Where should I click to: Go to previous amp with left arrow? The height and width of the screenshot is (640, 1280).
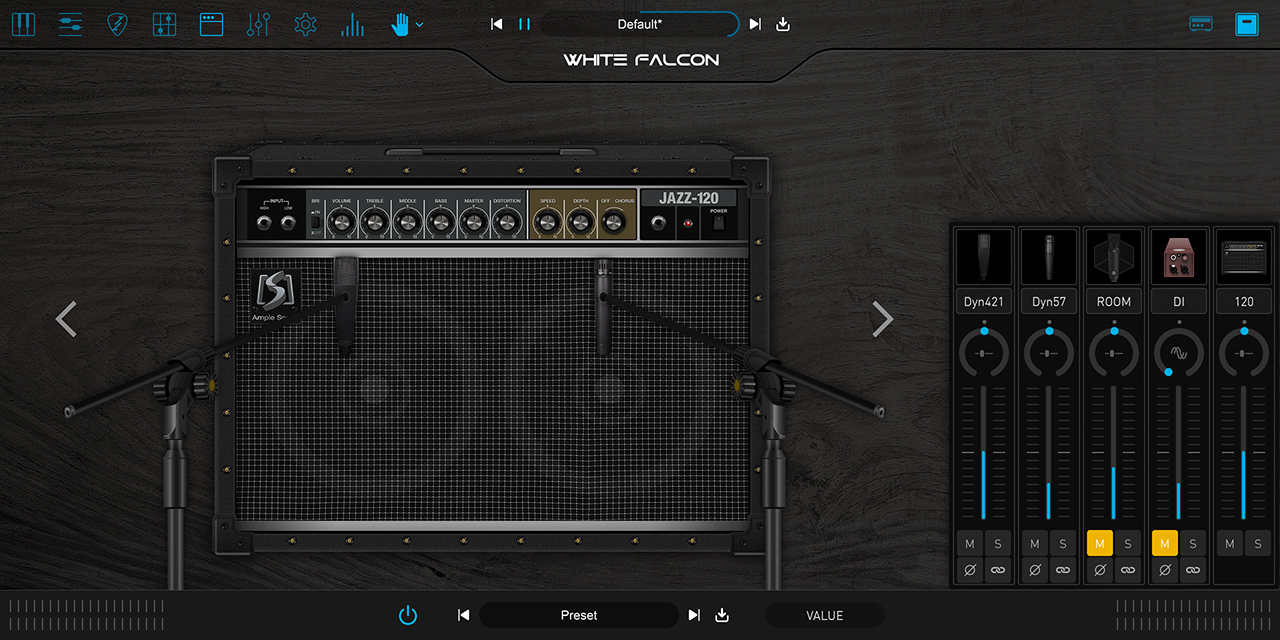(66, 319)
